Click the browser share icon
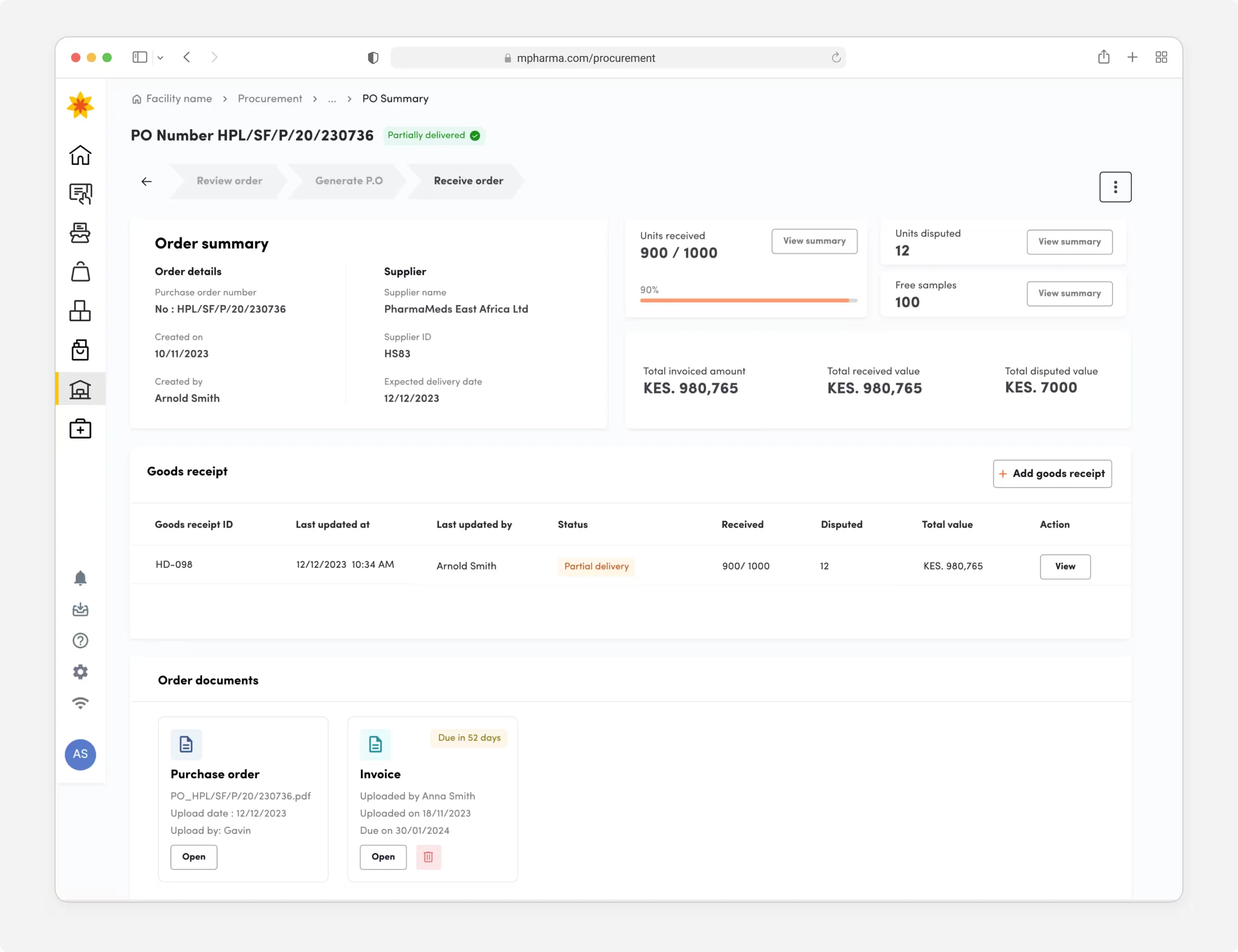1238x952 pixels. coord(1103,57)
